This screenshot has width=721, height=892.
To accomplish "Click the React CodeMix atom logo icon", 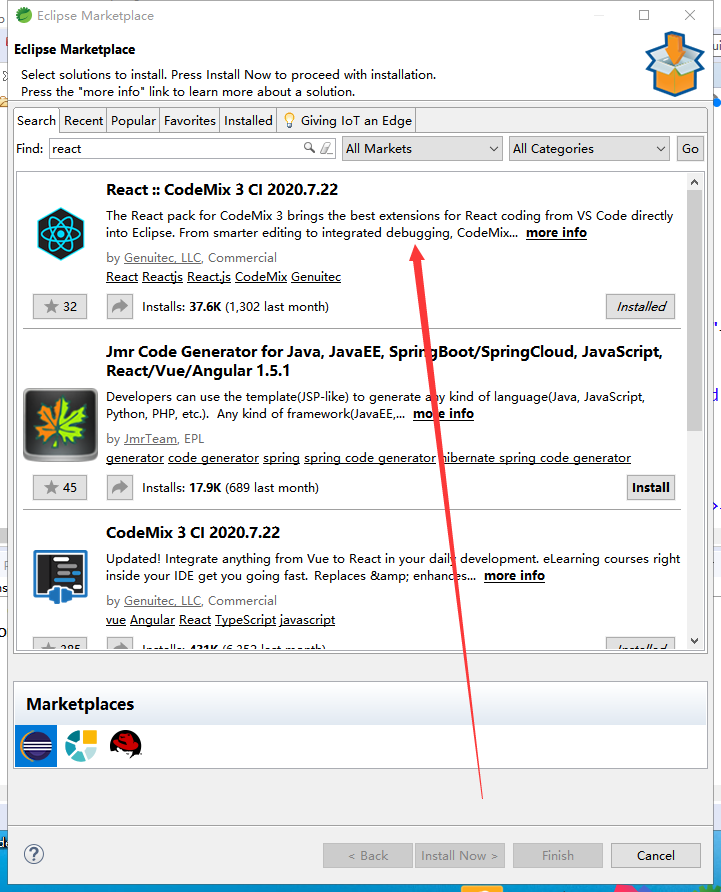I will [x=60, y=234].
